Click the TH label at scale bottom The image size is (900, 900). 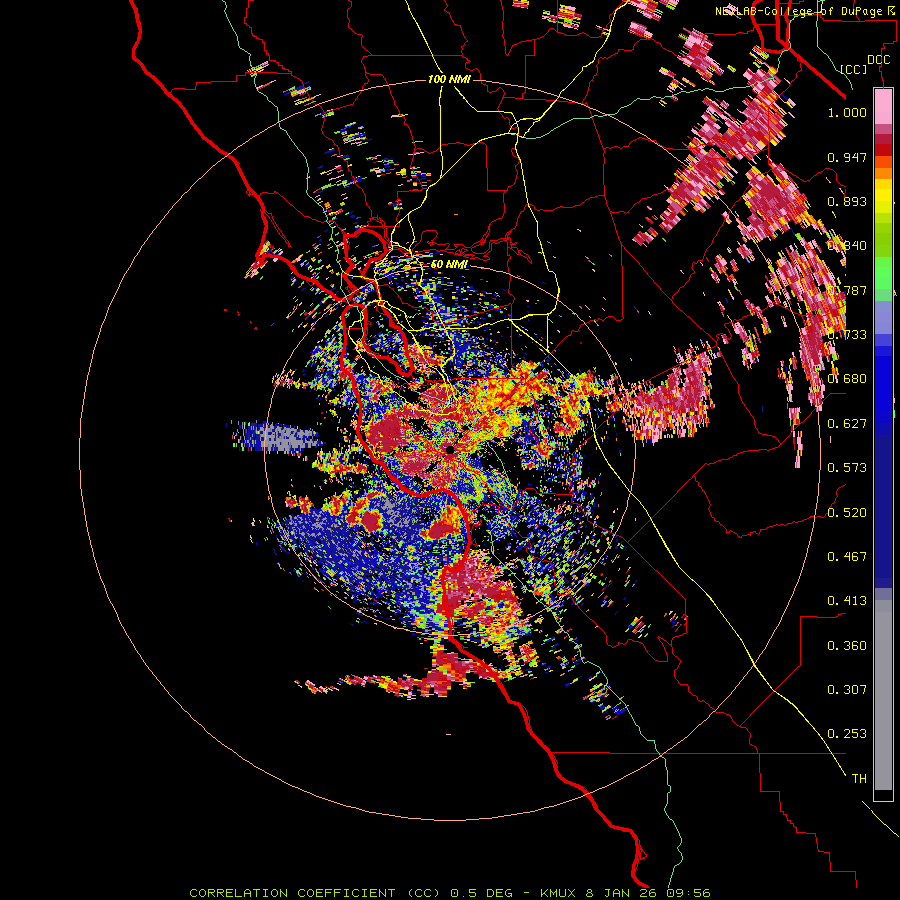[859, 778]
